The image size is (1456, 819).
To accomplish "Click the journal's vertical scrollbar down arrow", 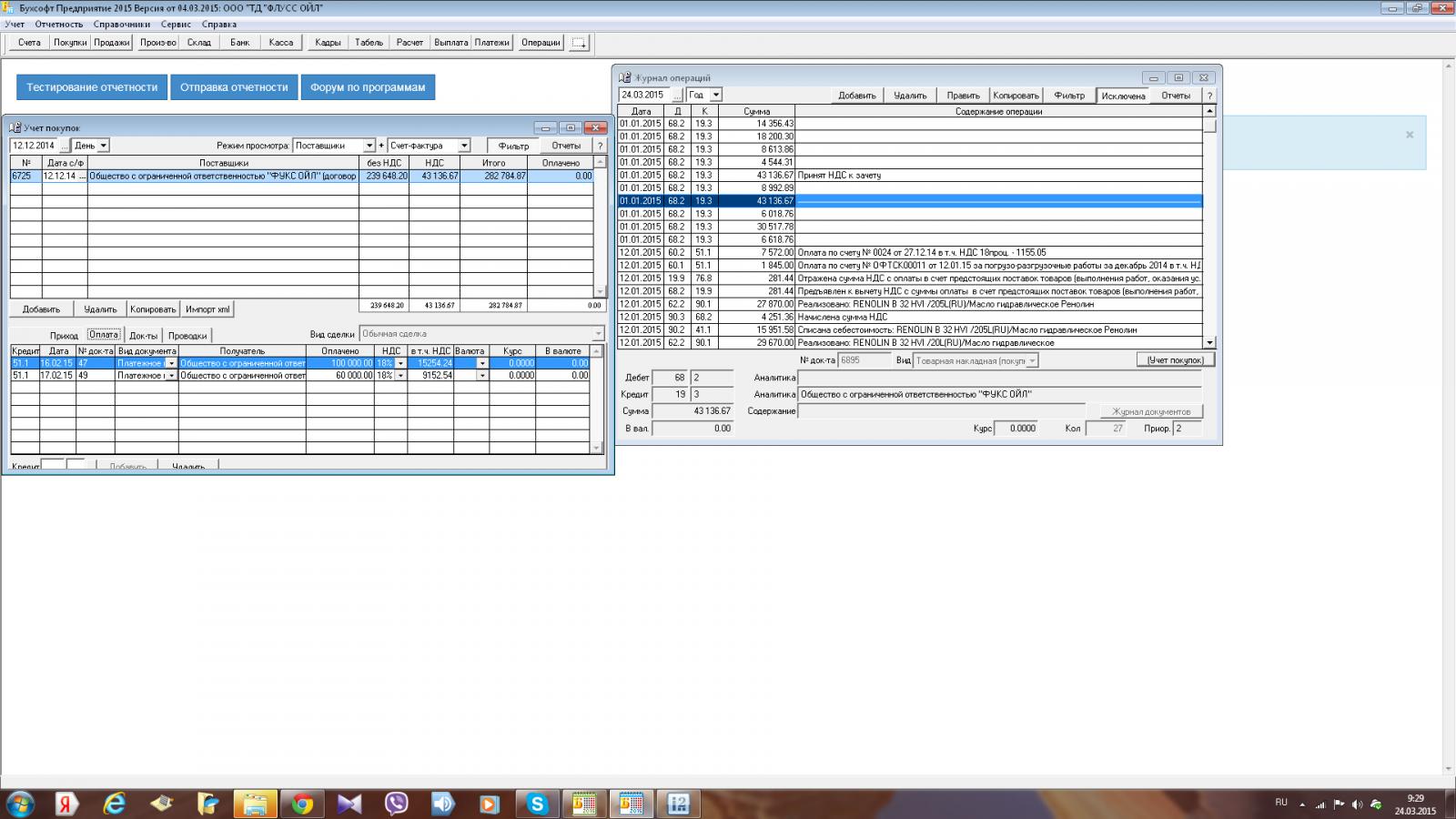I will 1209,343.
